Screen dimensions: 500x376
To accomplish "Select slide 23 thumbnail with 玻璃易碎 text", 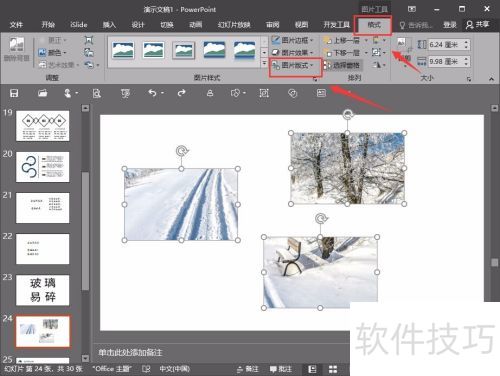I will (43, 290).
